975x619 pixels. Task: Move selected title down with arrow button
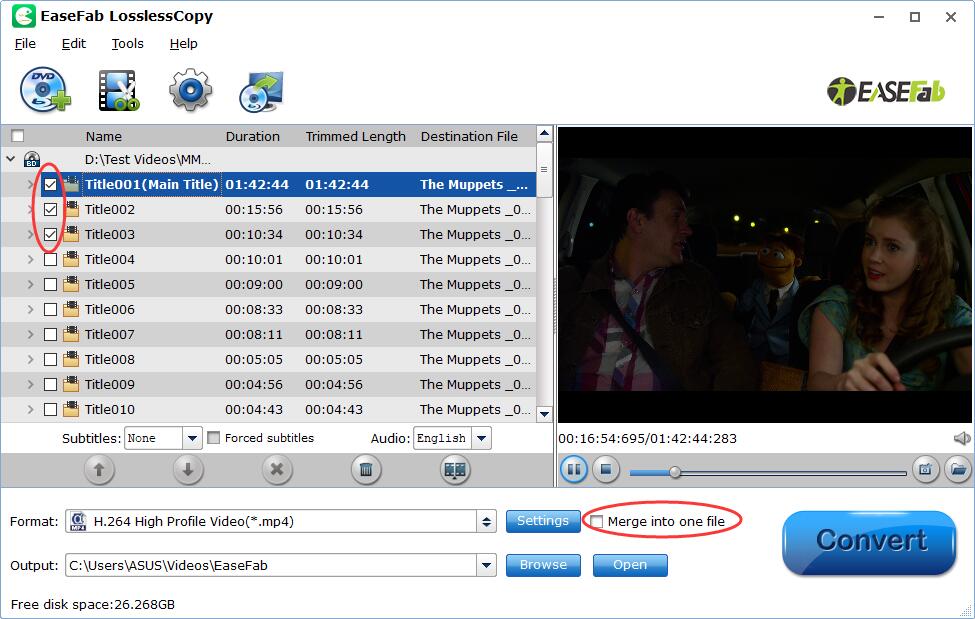point(188,469)
